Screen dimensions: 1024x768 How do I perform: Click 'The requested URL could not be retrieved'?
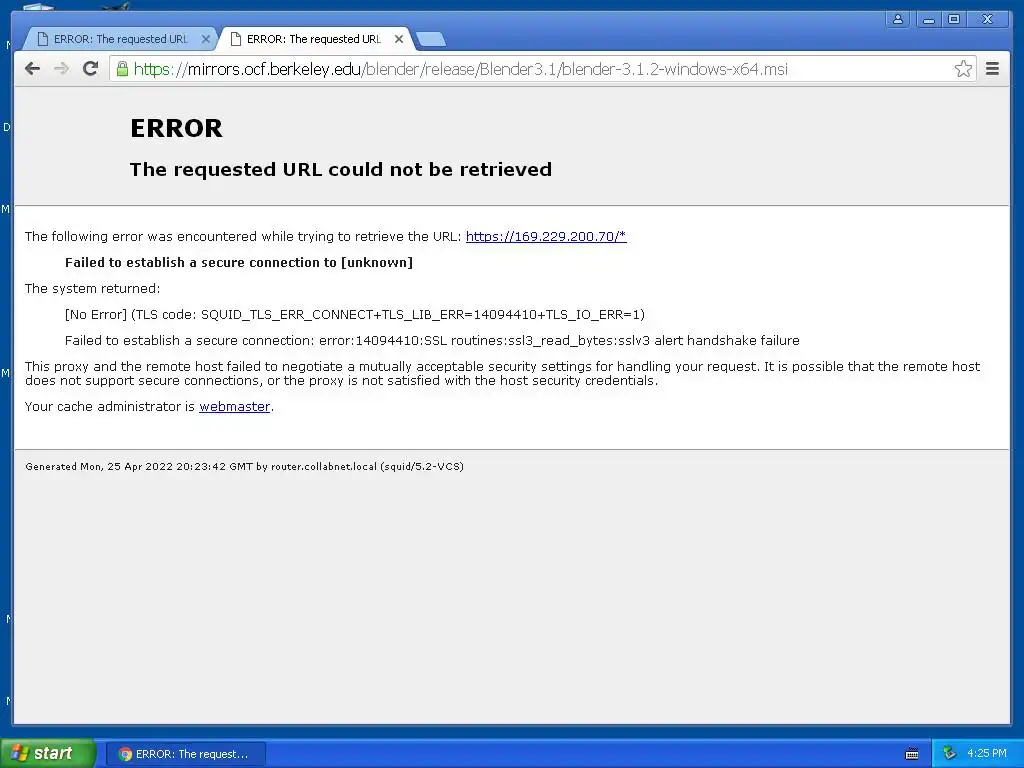(341, 169)
